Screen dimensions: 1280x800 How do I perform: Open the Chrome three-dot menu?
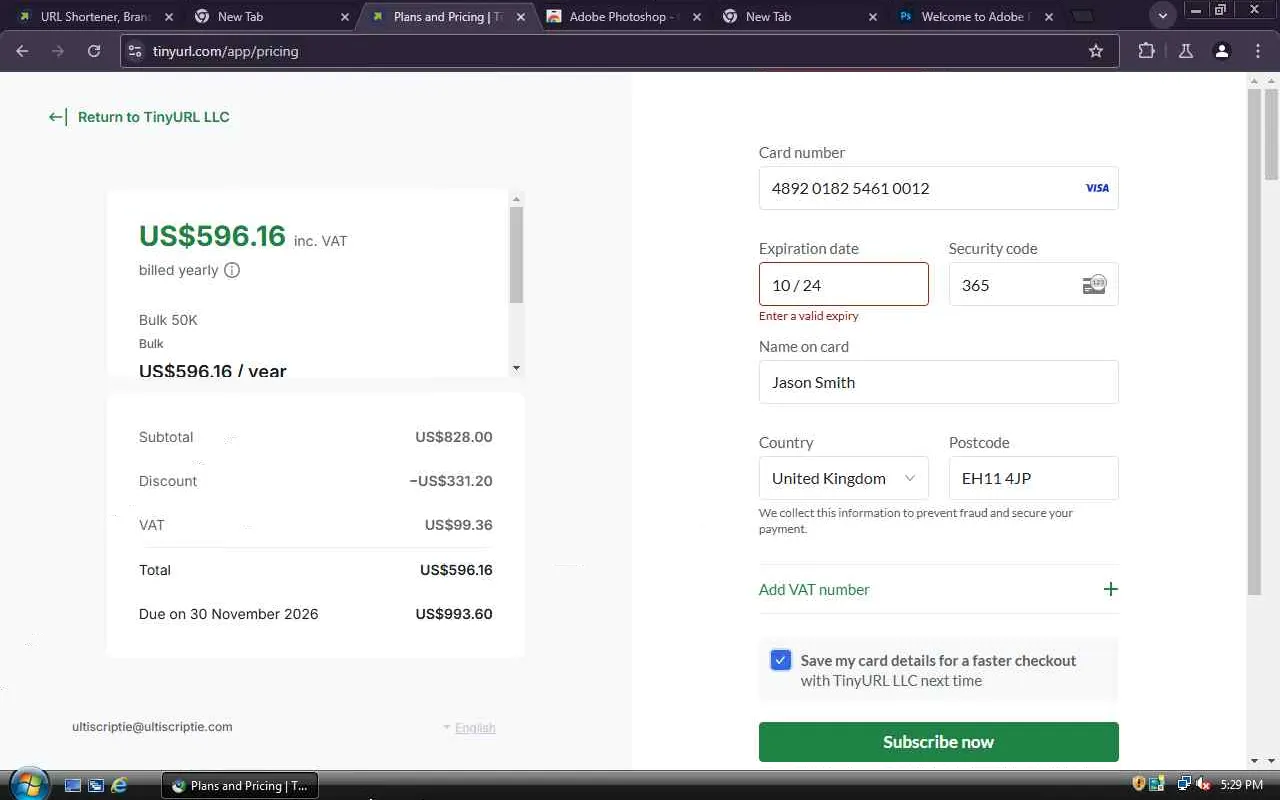tap(1258, 51)
